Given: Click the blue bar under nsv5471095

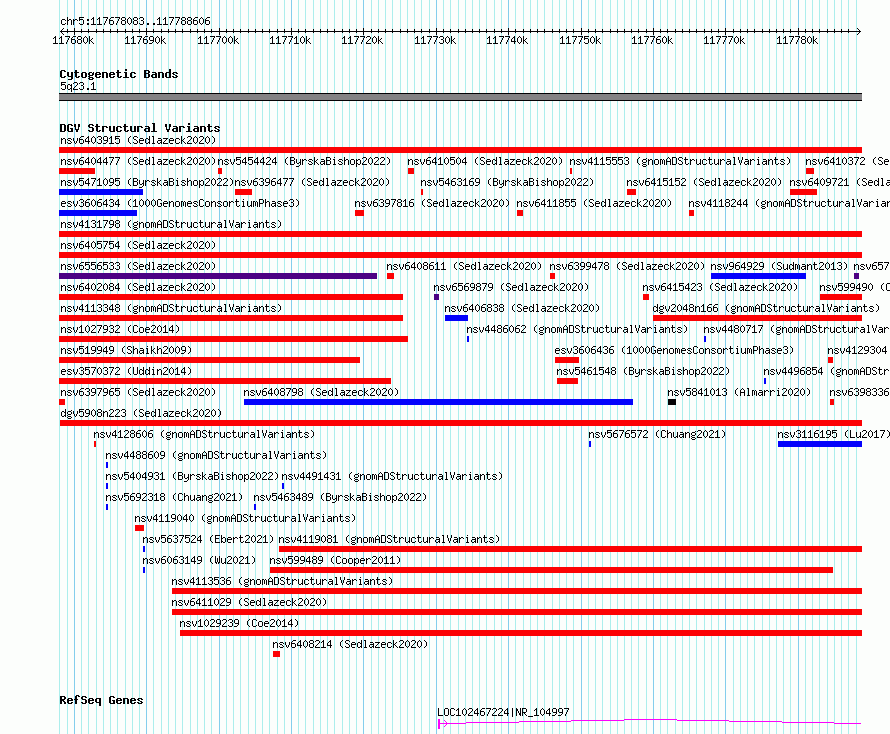Looking at the screenshot, I should click(x=101, y=192).
